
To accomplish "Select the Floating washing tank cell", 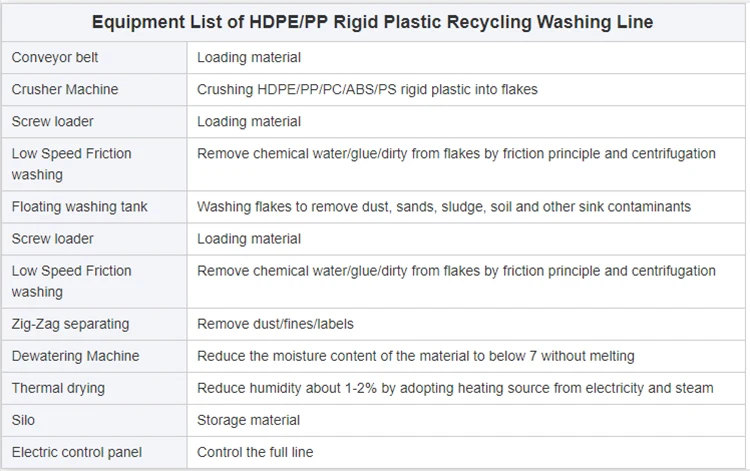I will (79, 207).
